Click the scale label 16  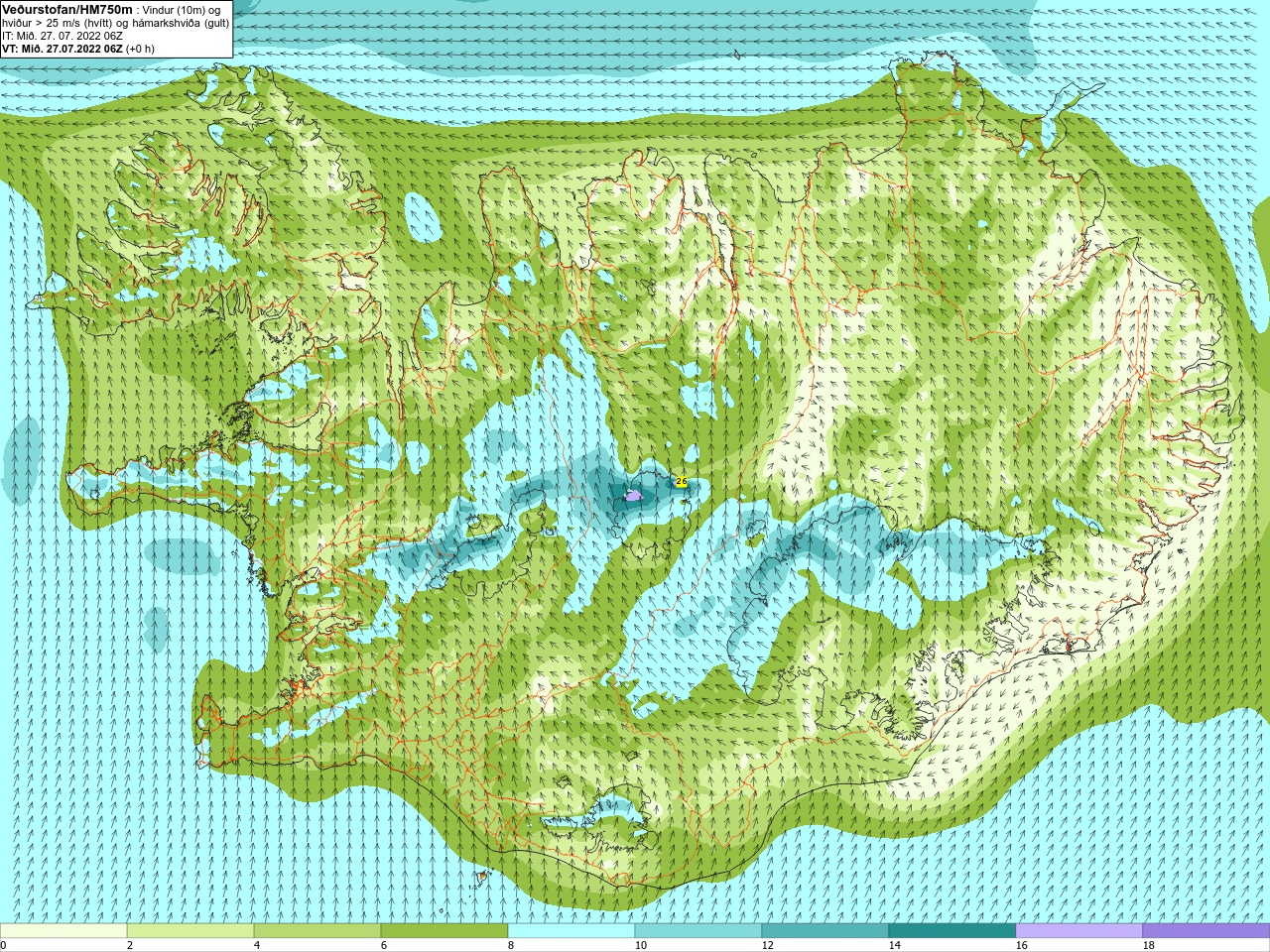(x=1021, y=945)
